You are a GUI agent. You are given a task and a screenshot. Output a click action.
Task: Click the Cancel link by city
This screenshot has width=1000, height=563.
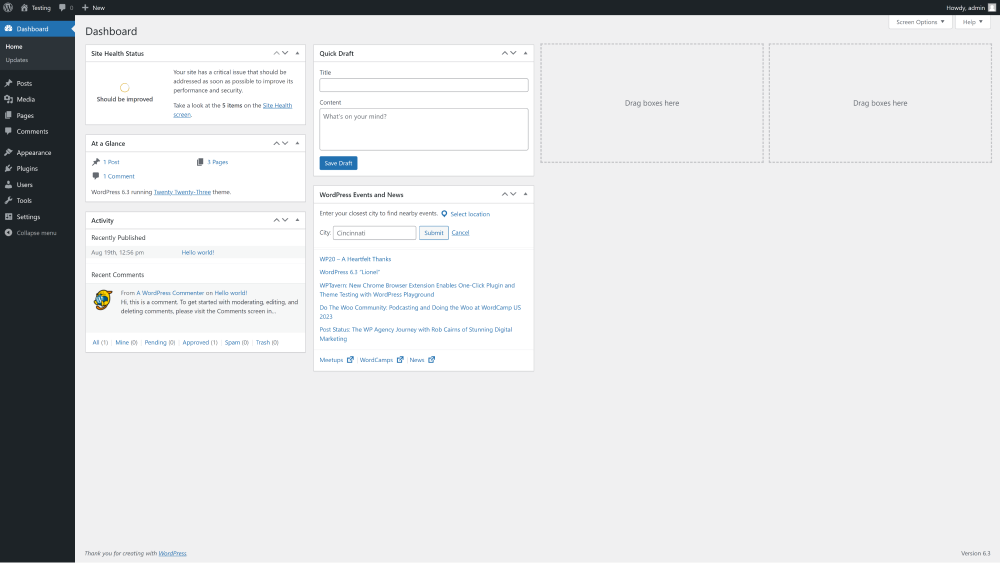460,233
